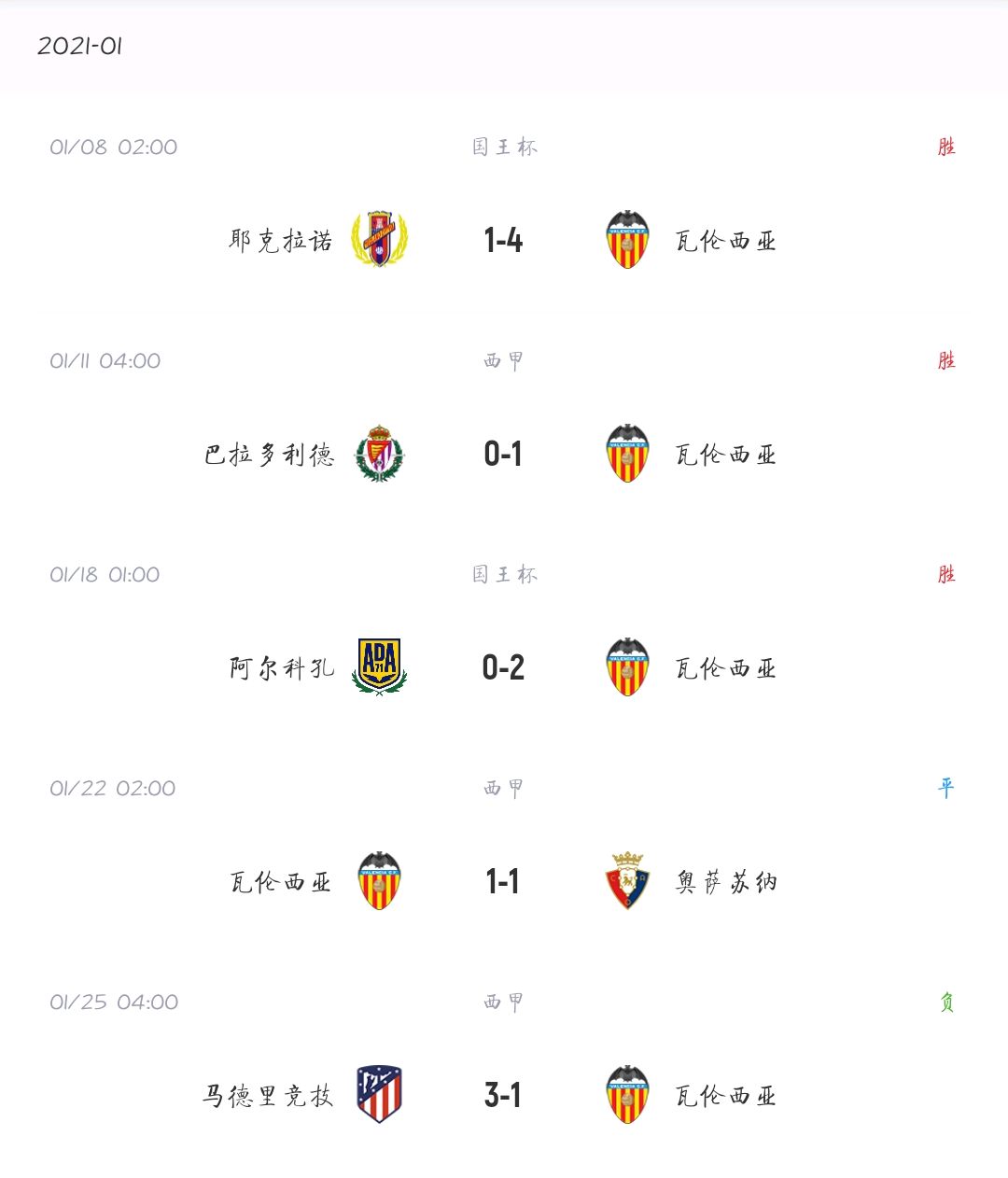
Task: Click the 阿尔科孔 team name
Action: pos(281,668)
